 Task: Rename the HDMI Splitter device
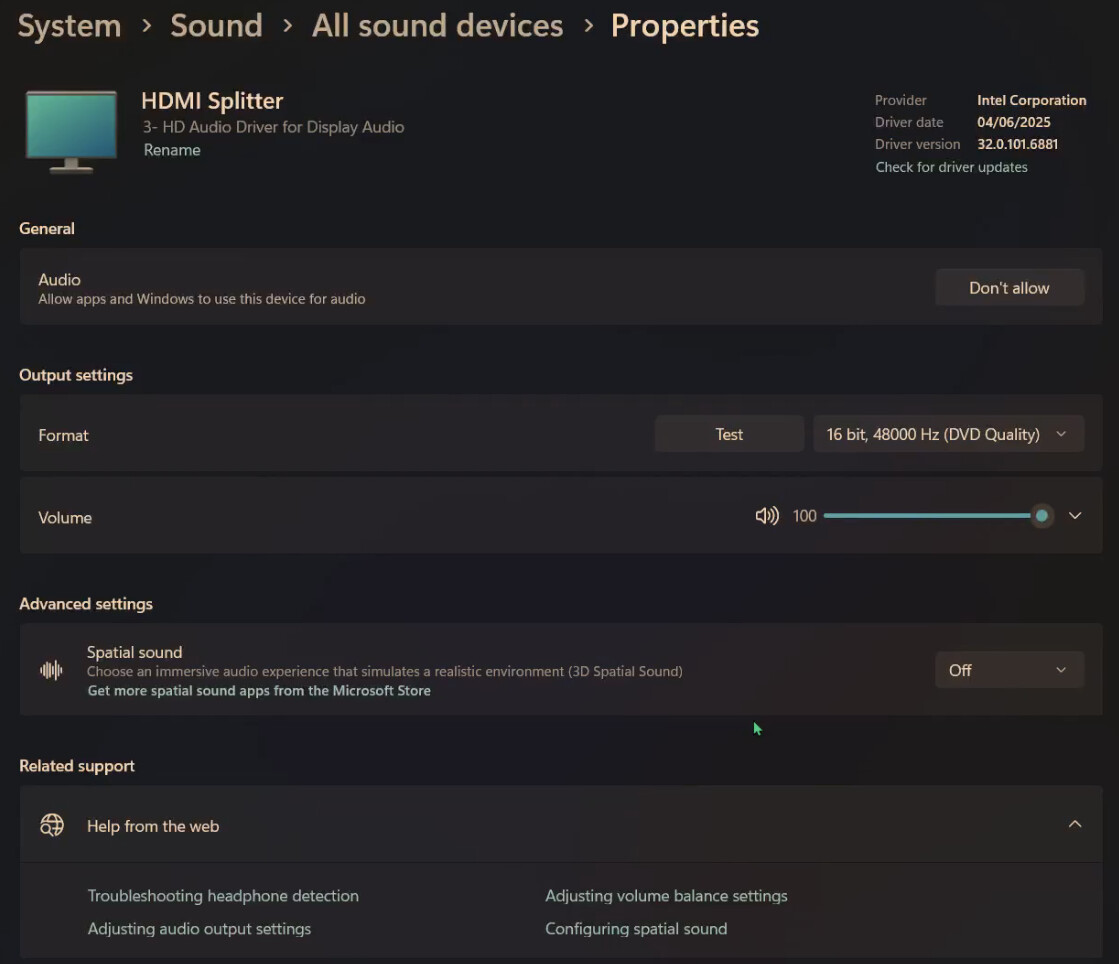point(172,150)
